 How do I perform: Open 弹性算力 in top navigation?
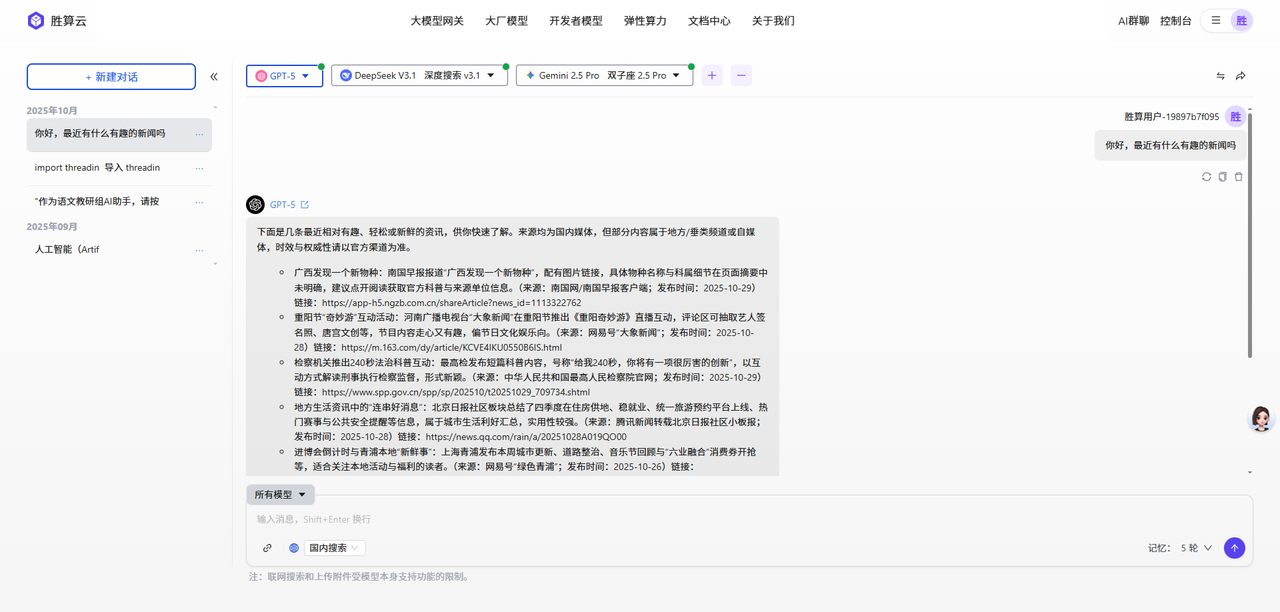[x=645, y=20]
